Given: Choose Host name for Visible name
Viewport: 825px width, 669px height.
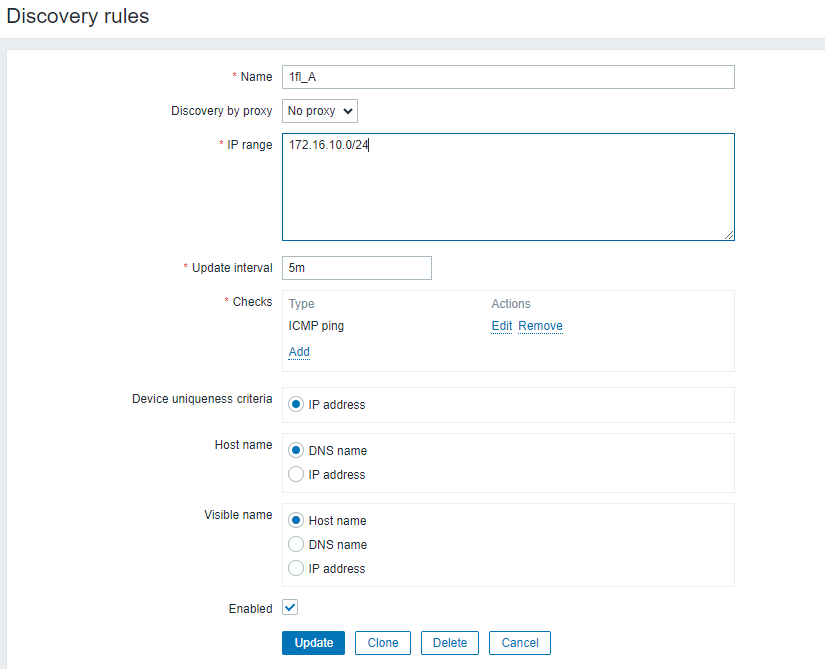Looking at the screenshot, I should (296, 521).
